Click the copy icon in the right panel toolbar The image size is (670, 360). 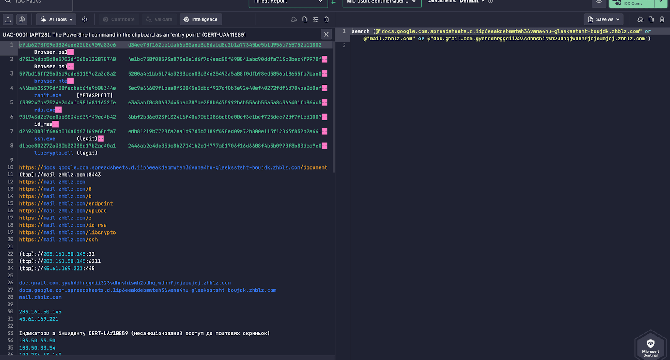pos(651,19)
